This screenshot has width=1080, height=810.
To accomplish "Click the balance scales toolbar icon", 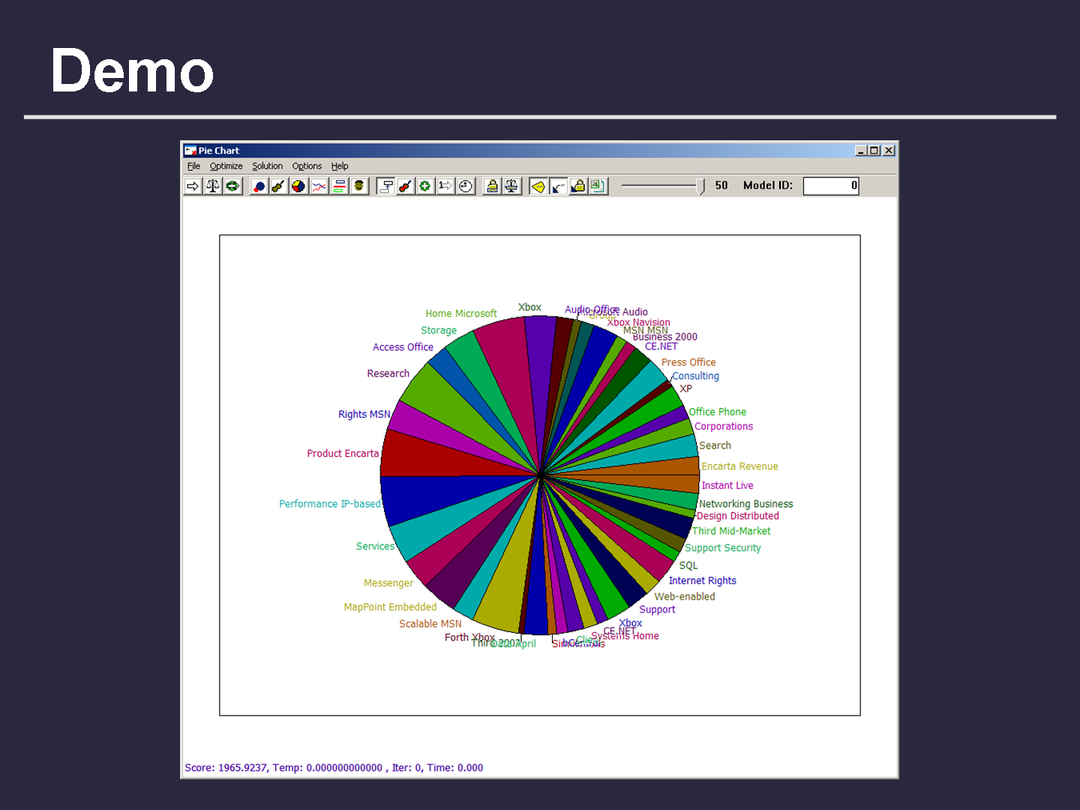I will (213, 186).
